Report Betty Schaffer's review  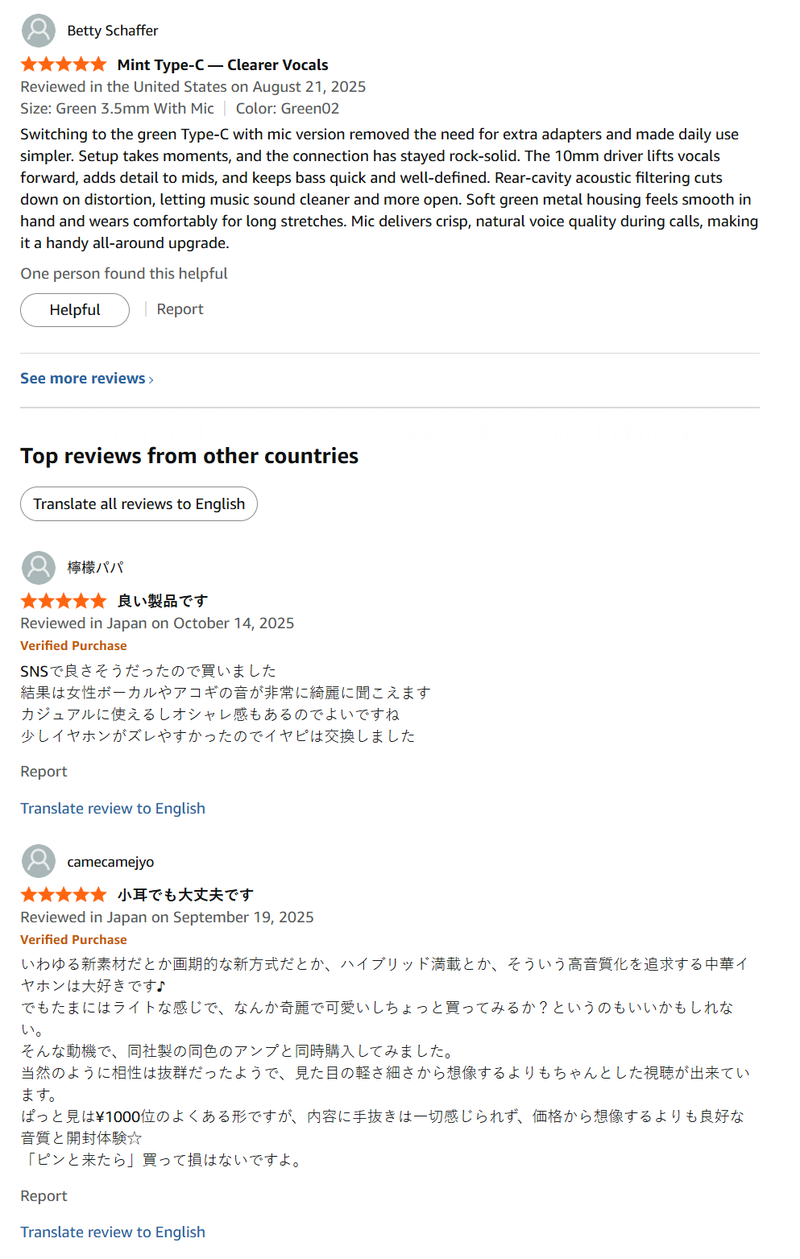[180, 310]
